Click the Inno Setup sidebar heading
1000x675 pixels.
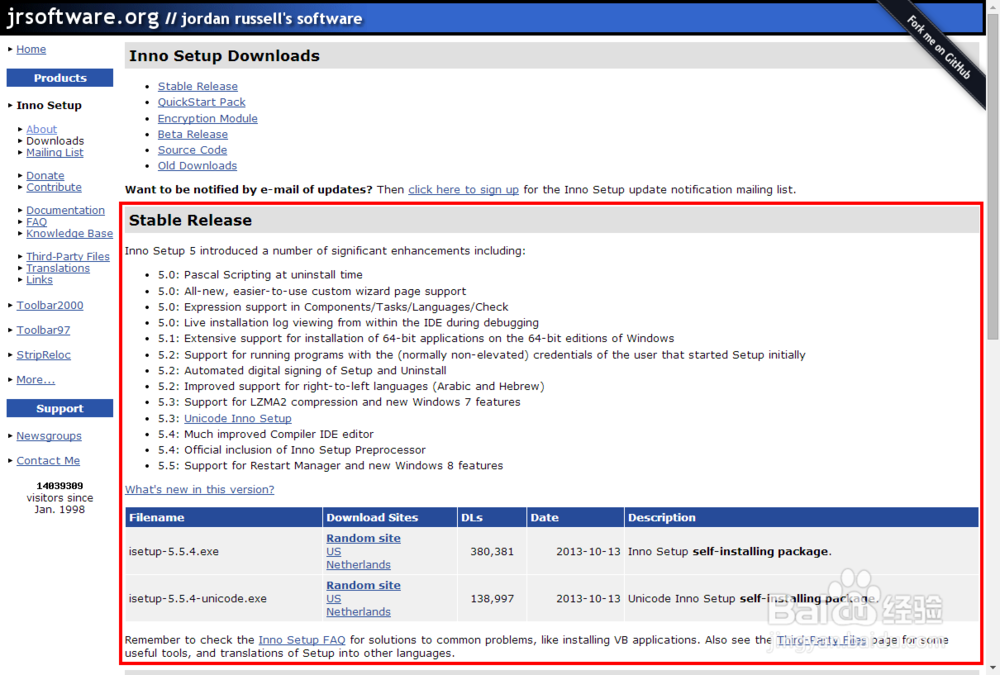[49, 105]
